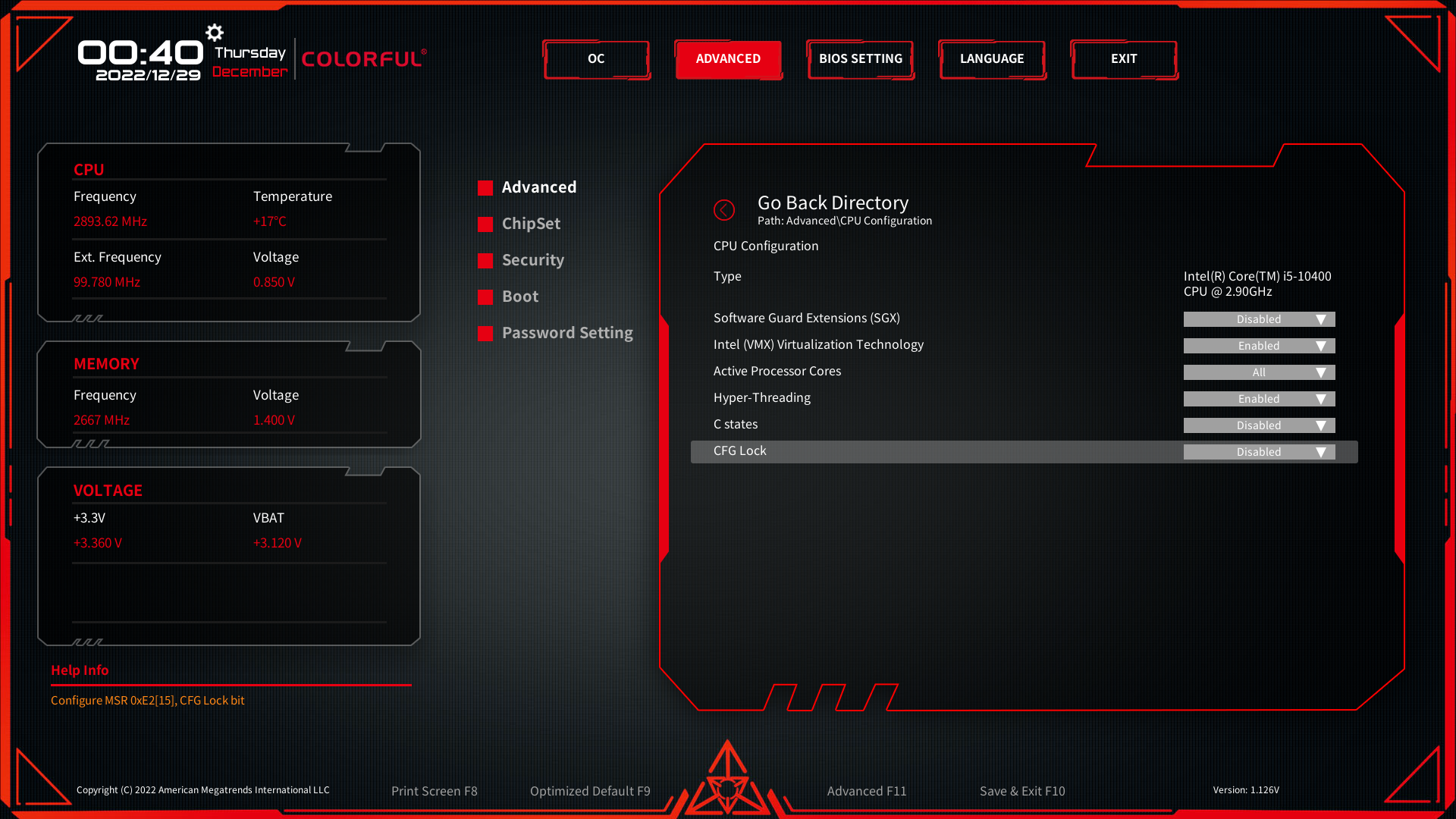Click red square icon beside Password Setting
The image size is (1456, 819).
tap(485, 334)
